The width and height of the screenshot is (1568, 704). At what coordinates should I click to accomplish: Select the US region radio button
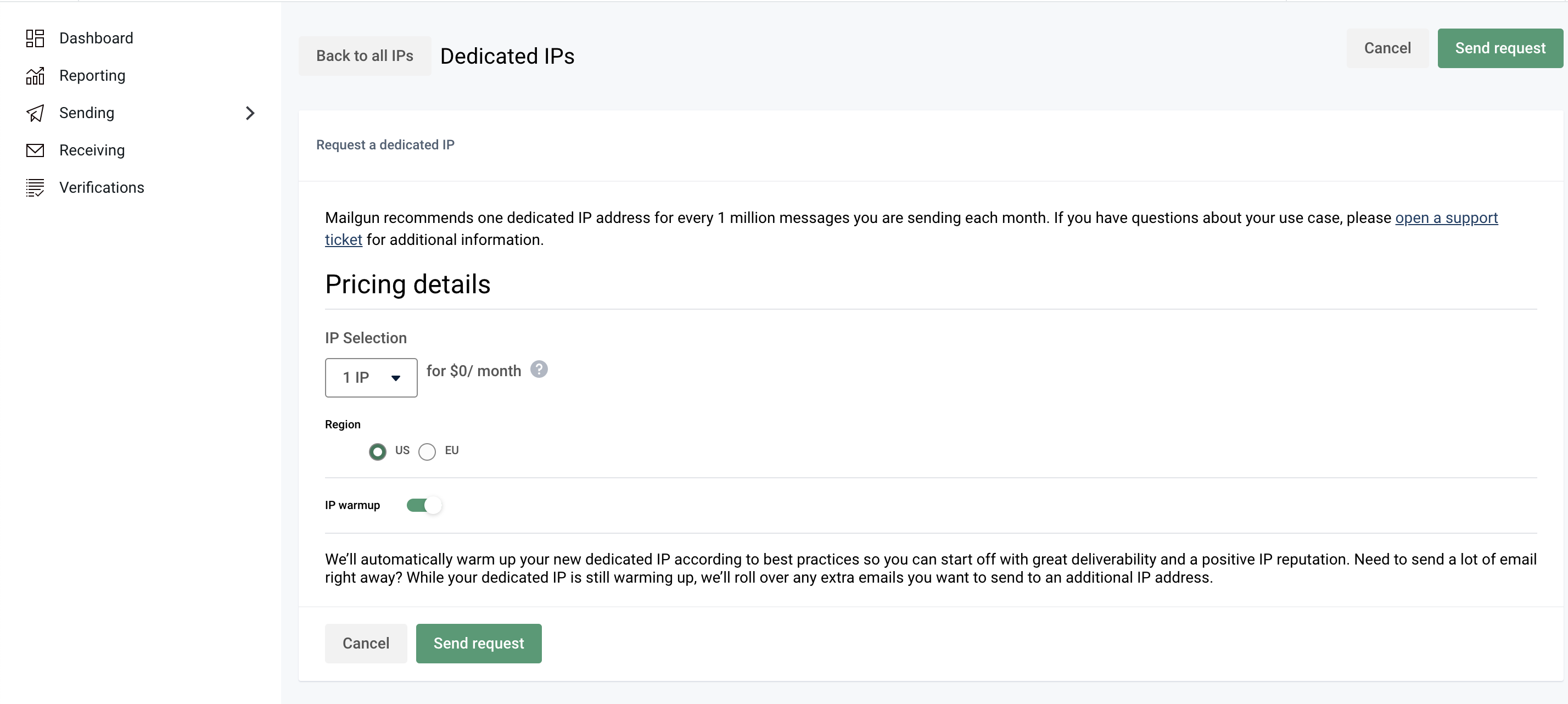pyautogui.click(x=377, y=451)
